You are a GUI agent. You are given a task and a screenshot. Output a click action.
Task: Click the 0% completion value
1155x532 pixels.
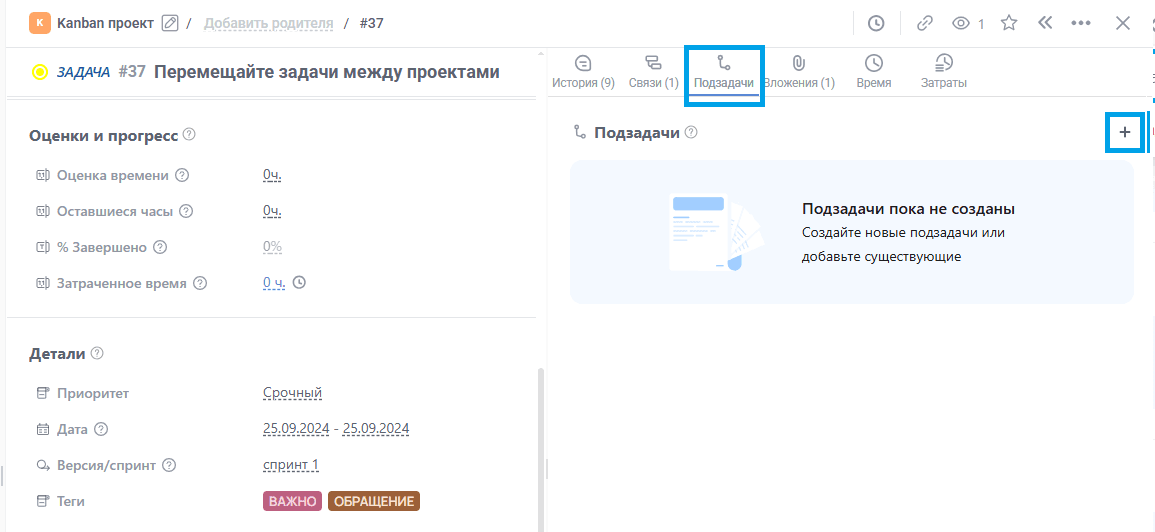(273, 247)
